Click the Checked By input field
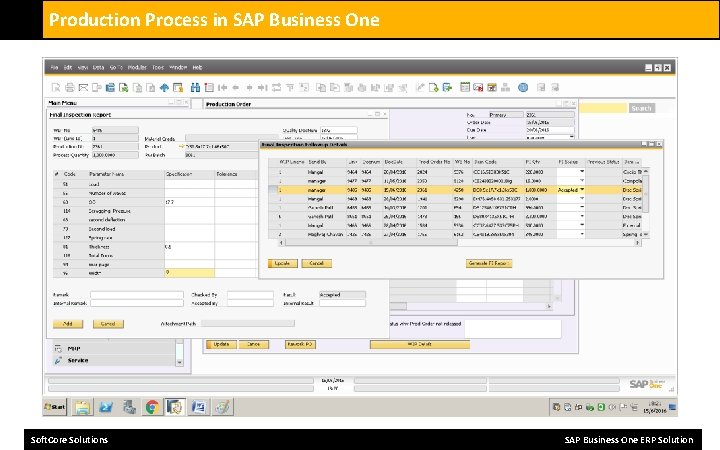This screenshot has width=720, height=450. tap(250, 295)
